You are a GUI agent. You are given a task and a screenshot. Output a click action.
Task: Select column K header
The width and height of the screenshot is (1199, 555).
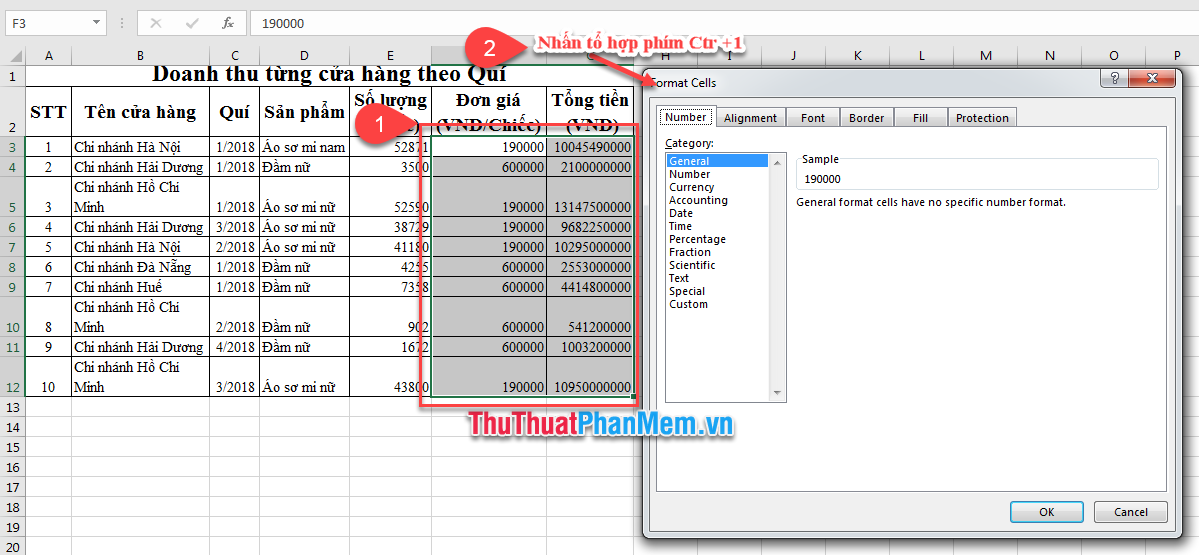858,56
